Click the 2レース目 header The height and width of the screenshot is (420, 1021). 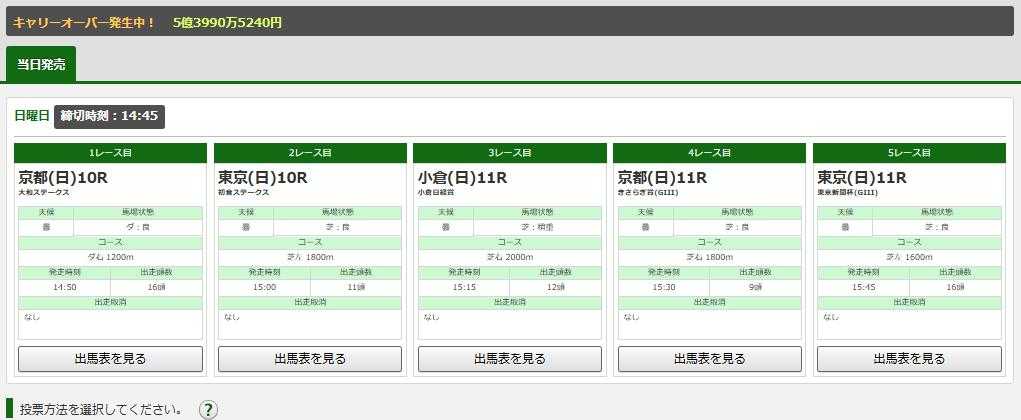click(x=310, y=153)
